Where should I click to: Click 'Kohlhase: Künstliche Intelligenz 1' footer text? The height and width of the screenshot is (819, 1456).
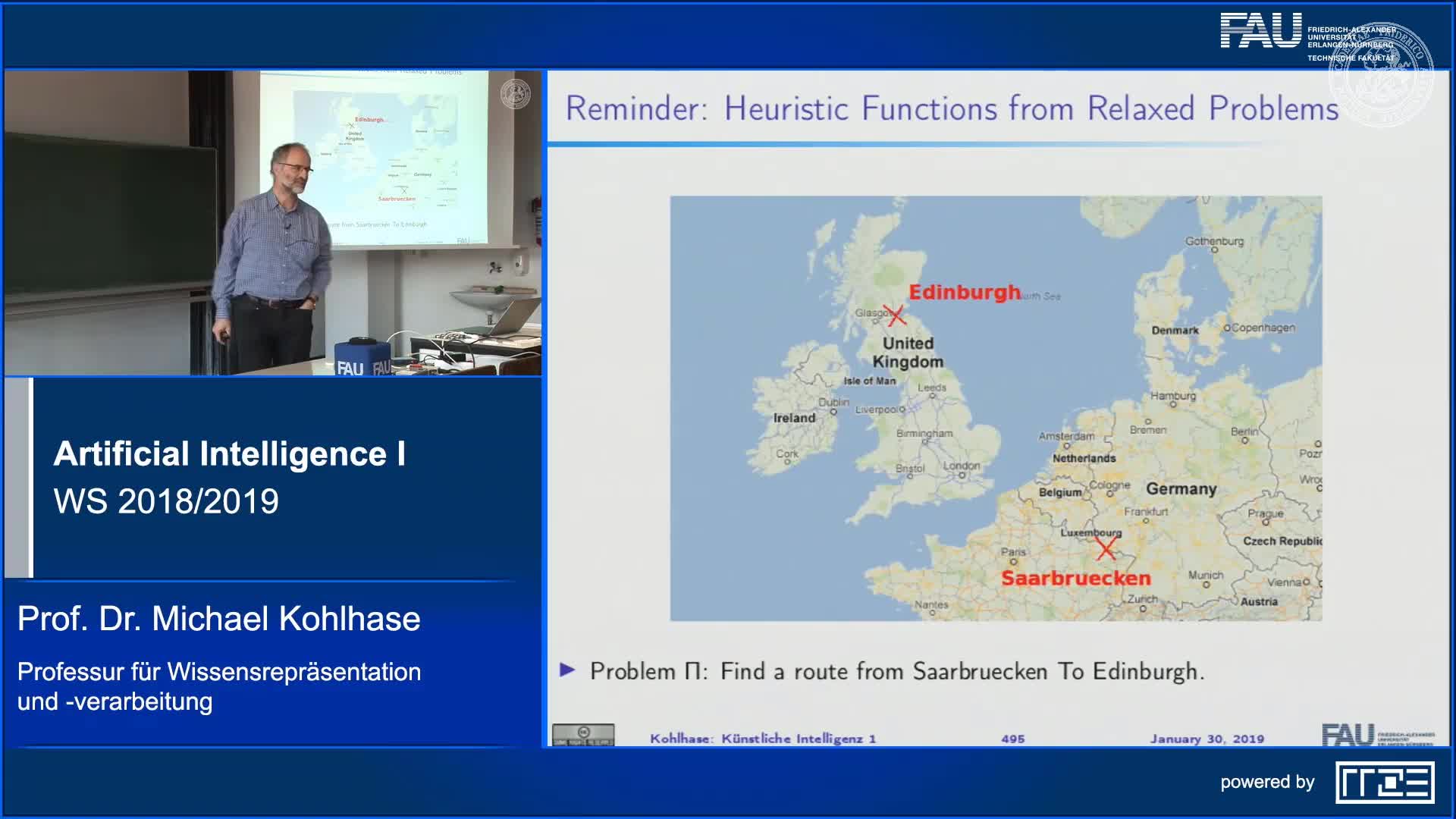(762, 739)
